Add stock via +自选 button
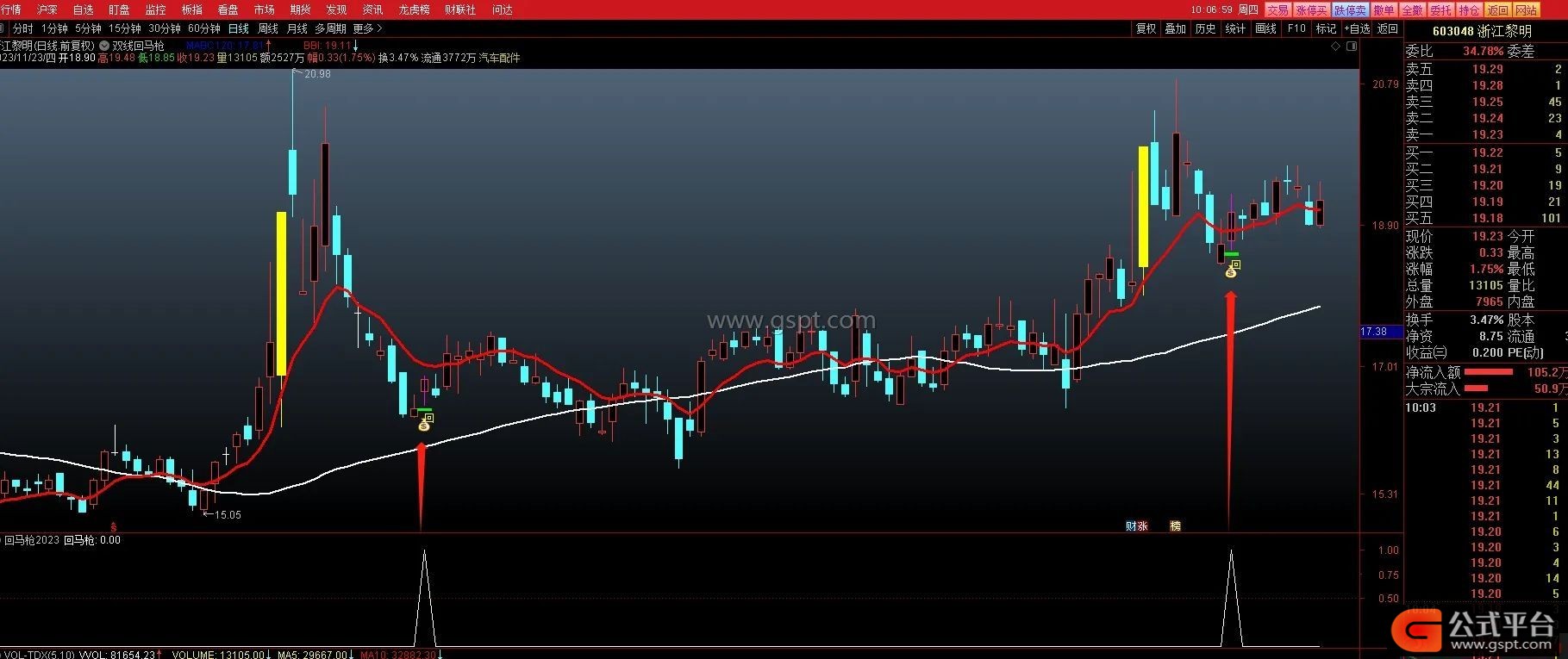The image size is (1568, 659). point(1358,28)
